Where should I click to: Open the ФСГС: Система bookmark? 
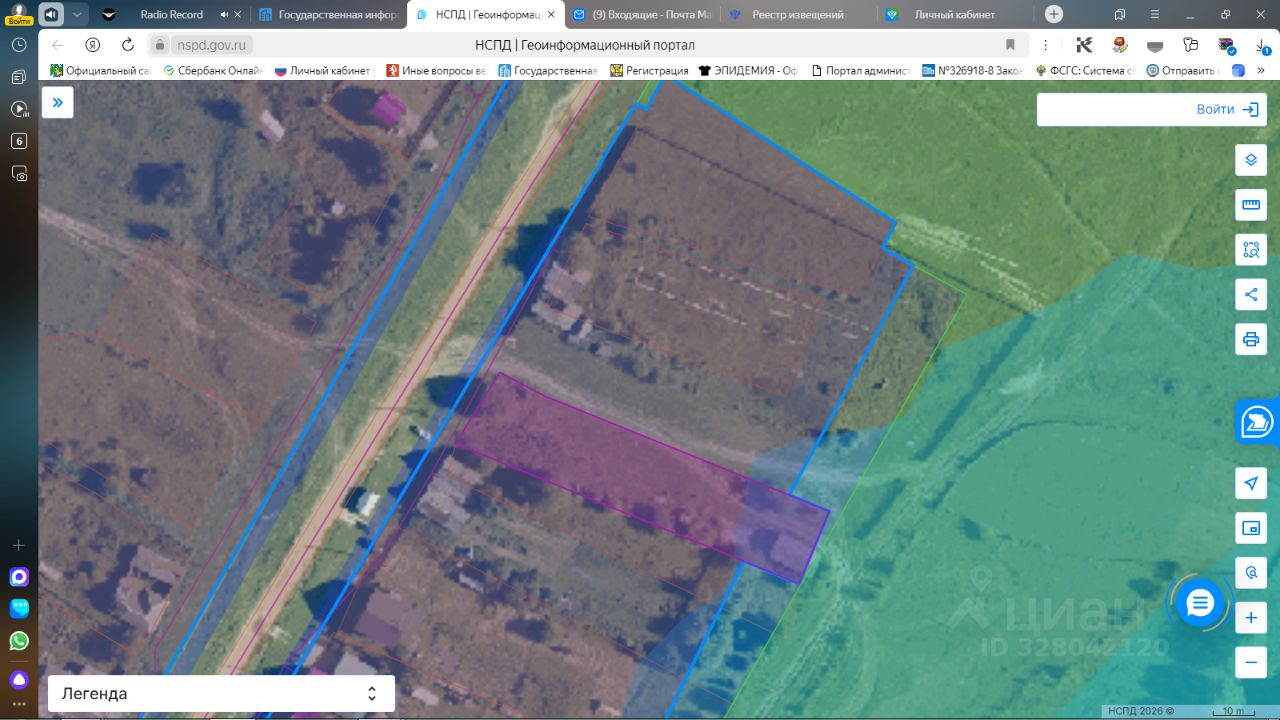[1086, 70]
